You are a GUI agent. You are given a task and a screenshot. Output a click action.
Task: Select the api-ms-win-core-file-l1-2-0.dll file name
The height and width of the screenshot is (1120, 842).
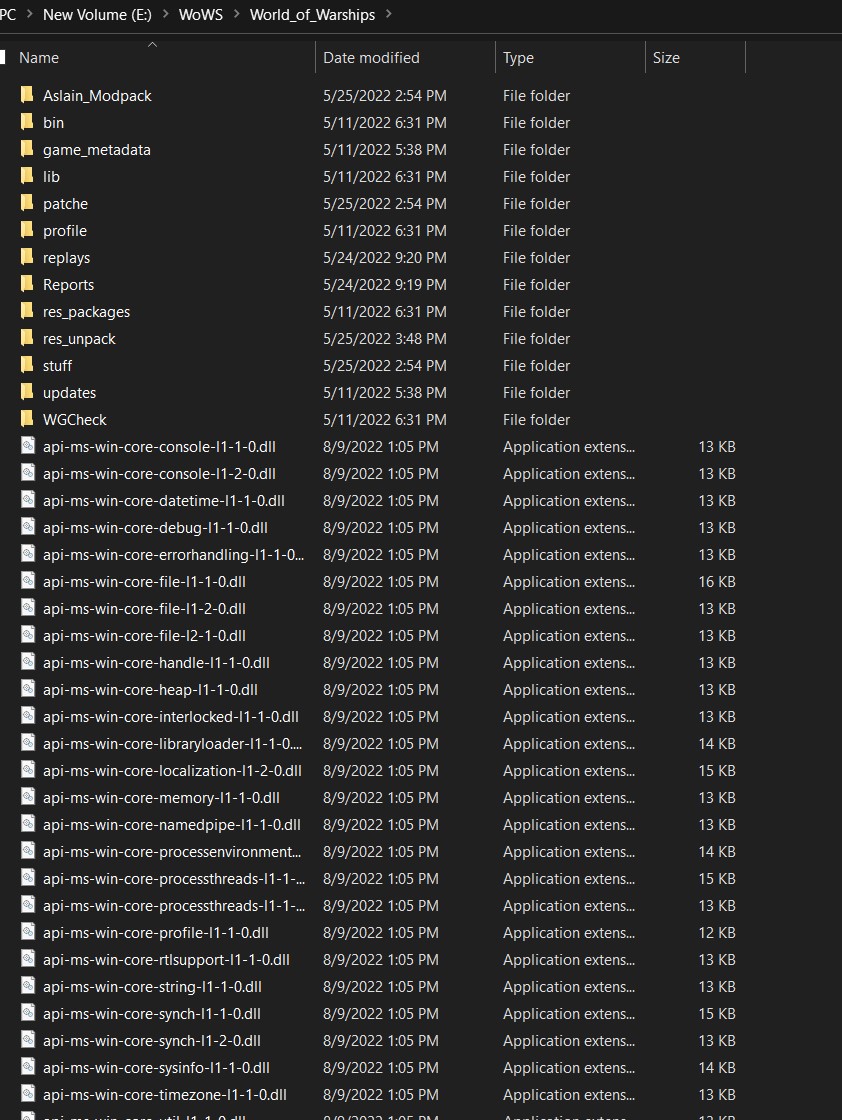click(144, 609)
